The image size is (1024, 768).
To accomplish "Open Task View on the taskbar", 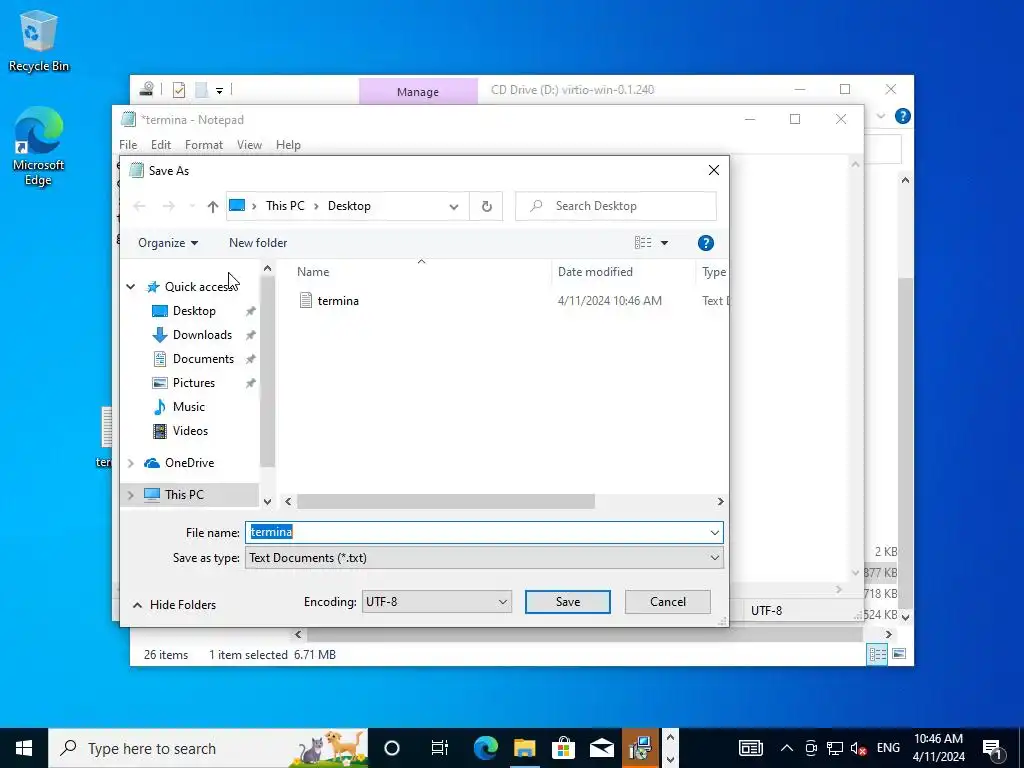I will coord(440,748).
